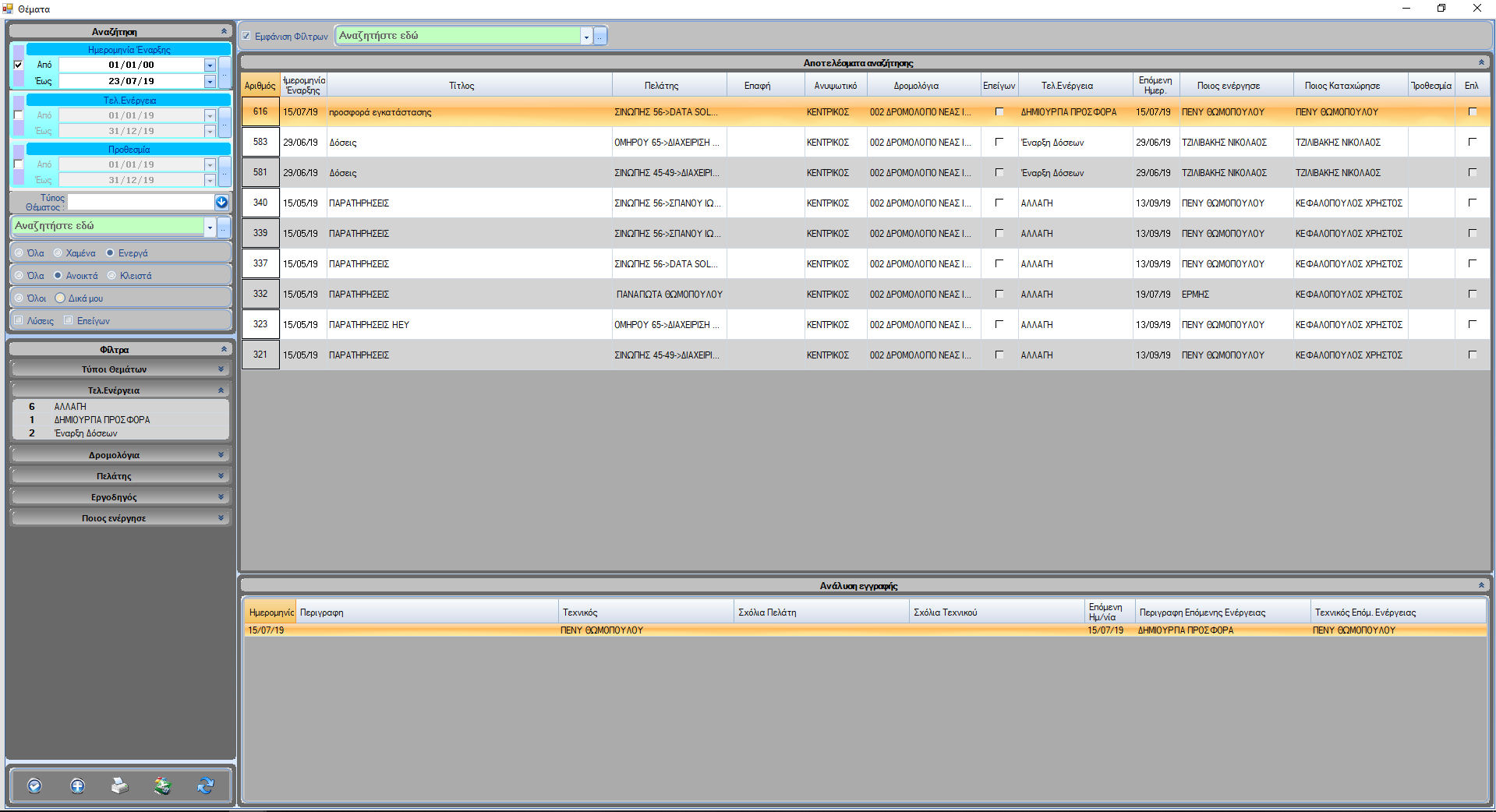Open the Ημερομηνία Έναρξης Από date dropdown
The height and width of the screenshot is (812, 1496).
[210, 65]
